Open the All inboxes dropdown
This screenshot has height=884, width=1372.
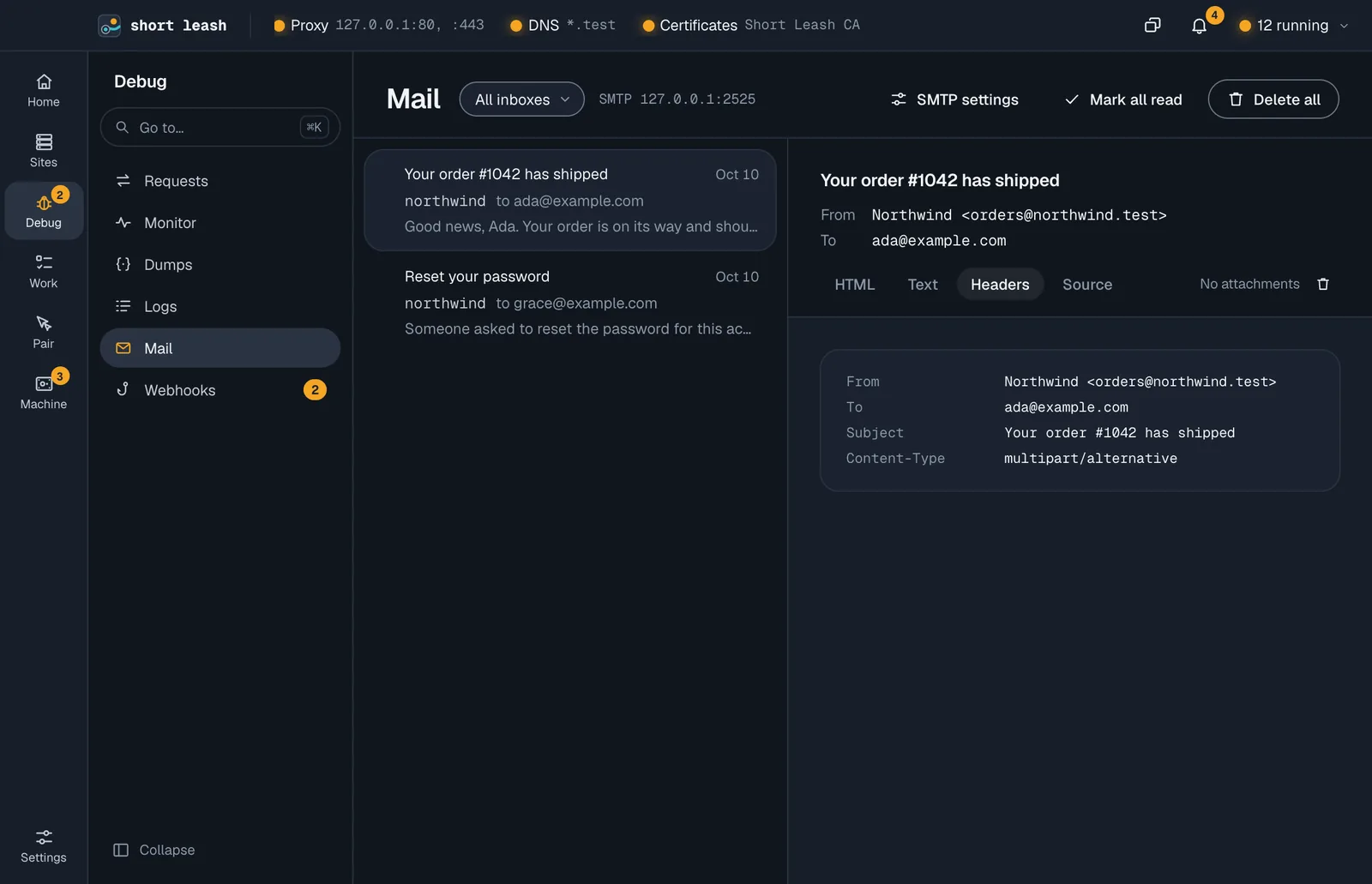point(522,99)
